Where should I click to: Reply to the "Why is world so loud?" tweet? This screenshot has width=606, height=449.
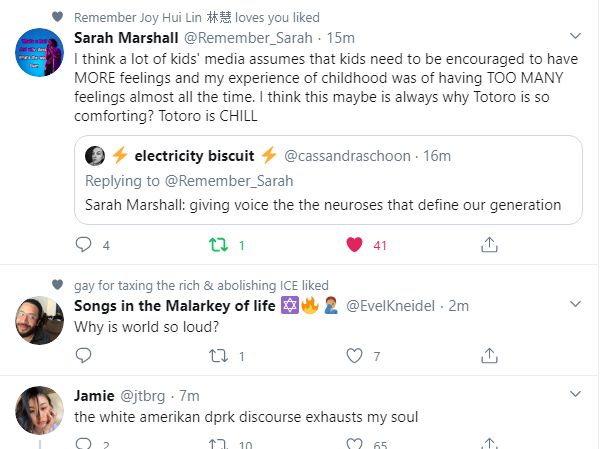tap(84, 355)
